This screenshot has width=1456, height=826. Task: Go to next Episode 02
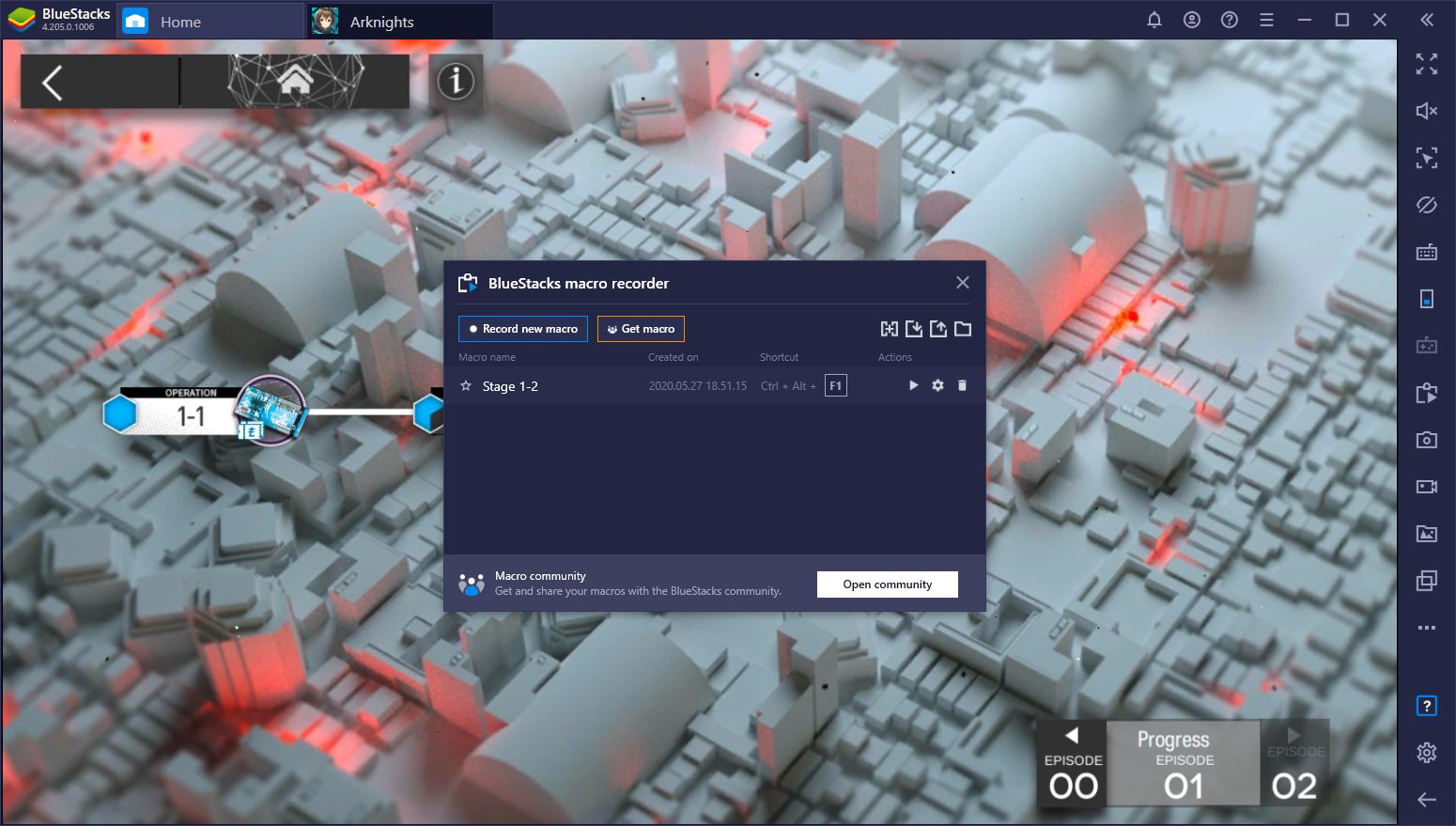tap(1294, 764)
